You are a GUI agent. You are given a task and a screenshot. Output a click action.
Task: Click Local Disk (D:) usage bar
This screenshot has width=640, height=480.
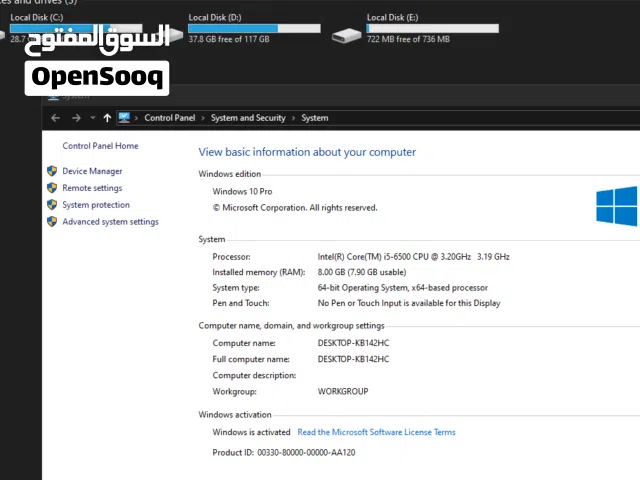click(x=254, y=29)
